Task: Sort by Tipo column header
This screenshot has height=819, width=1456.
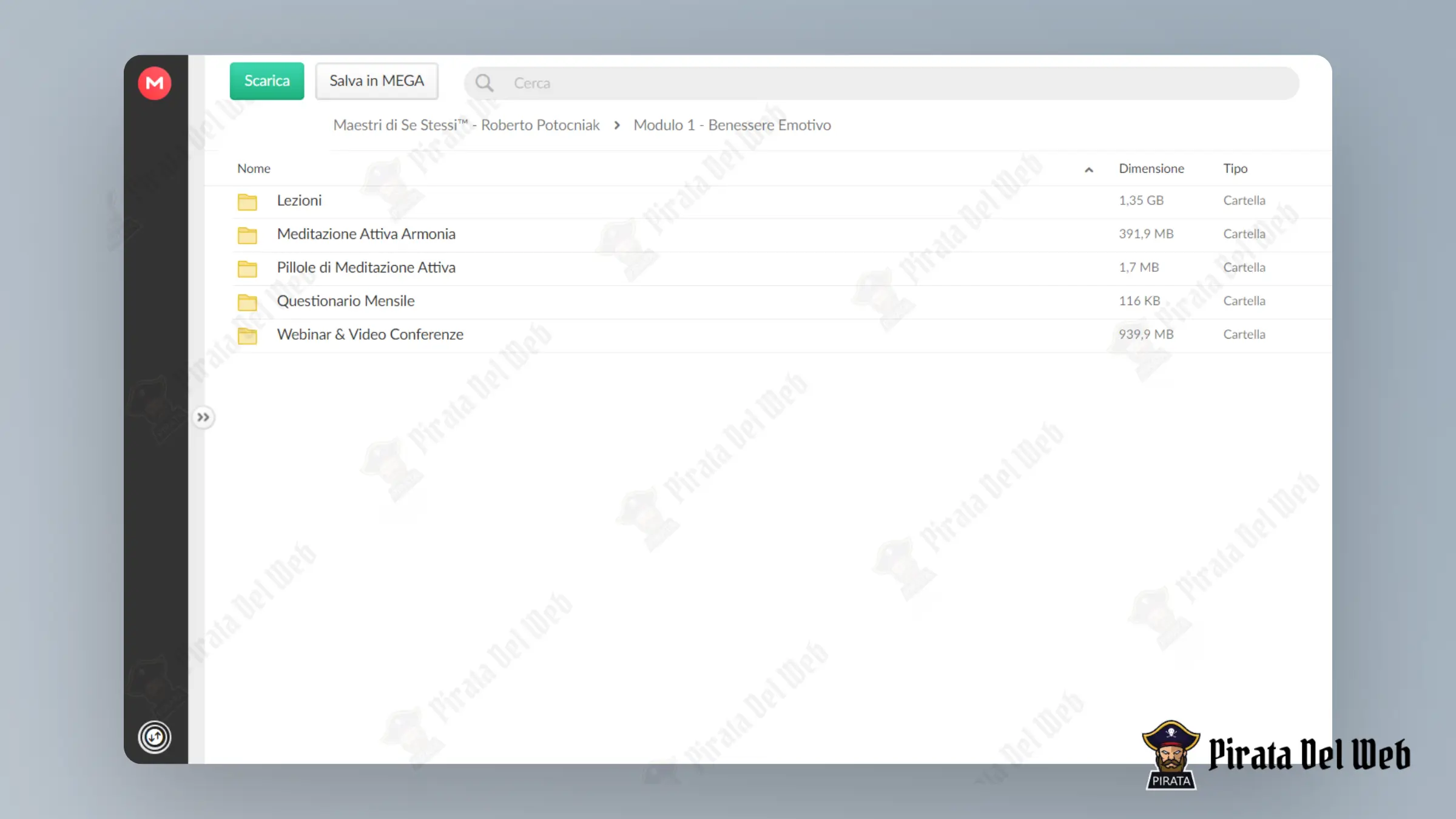Action: pyautogui.click(x=1235, y=169)
